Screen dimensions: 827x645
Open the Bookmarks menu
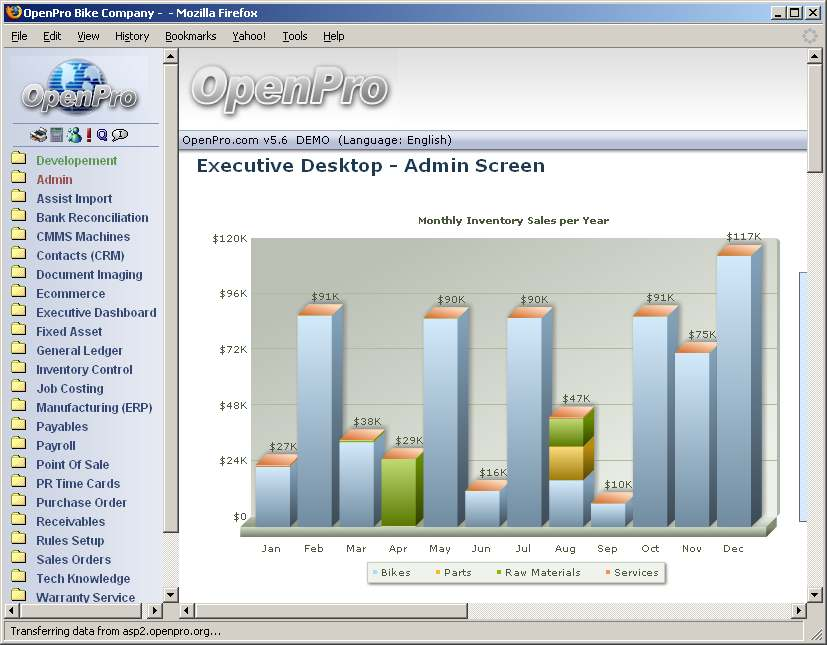[x=190, y=36]
